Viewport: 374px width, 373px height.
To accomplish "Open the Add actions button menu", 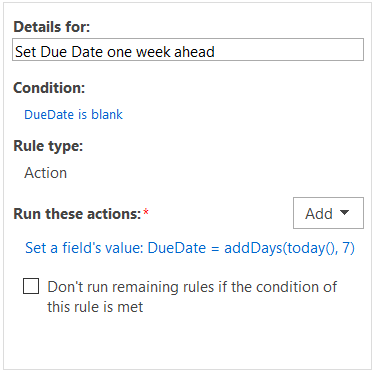I will click(328, 213).
